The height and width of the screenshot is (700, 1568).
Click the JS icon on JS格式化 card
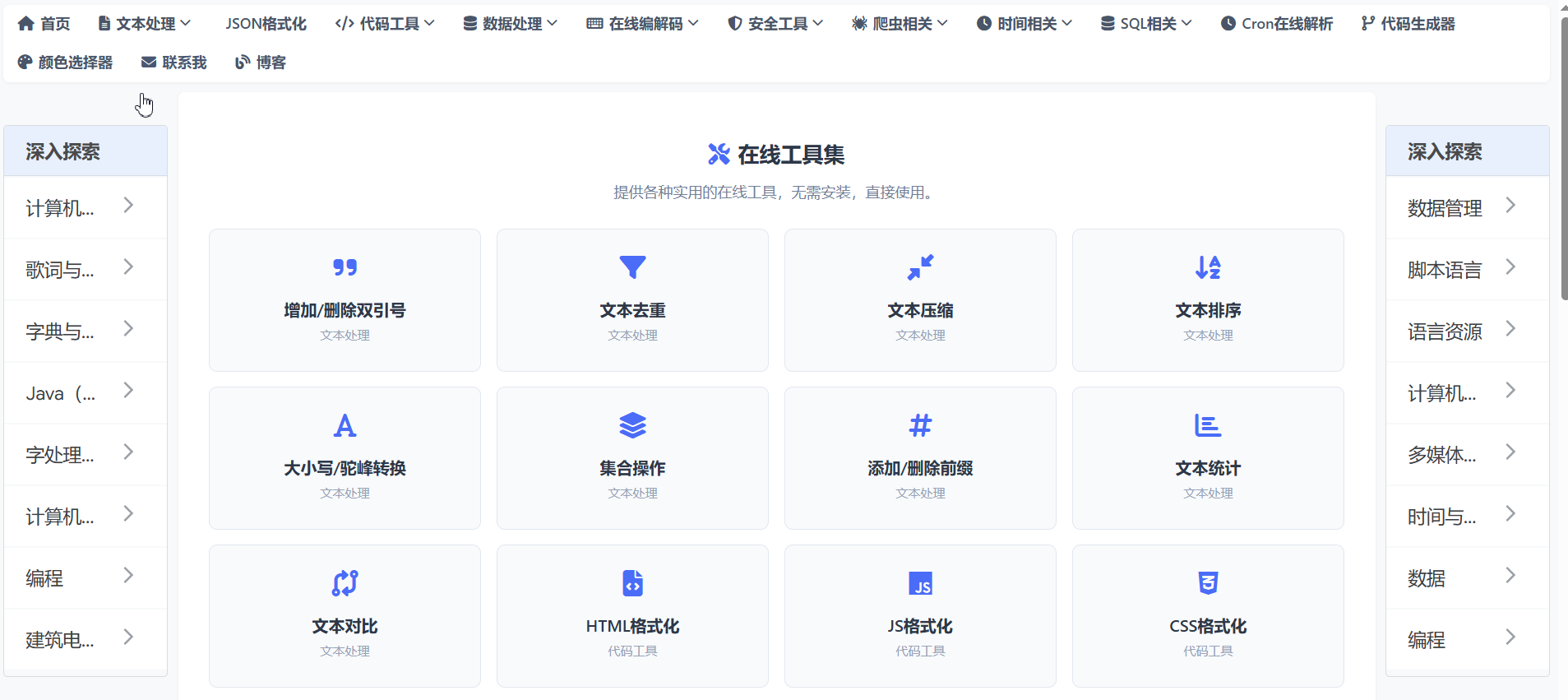coord(920,583)
